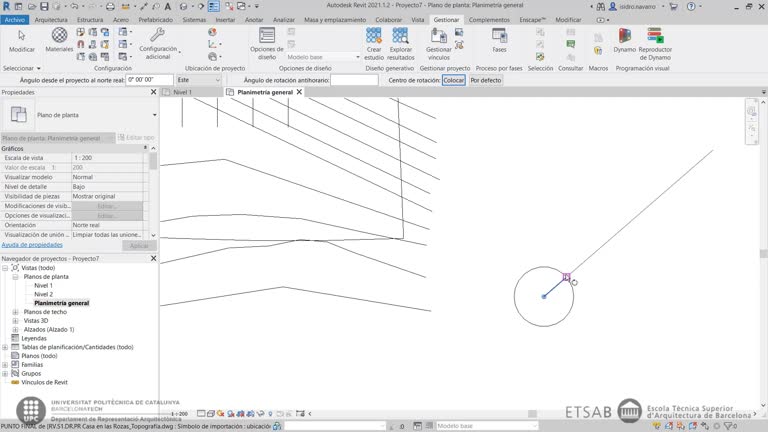Image resolution: width=768 pixels, height=432 pixels.
Task: Click Crear estudio icon
Action: [373, 41]
